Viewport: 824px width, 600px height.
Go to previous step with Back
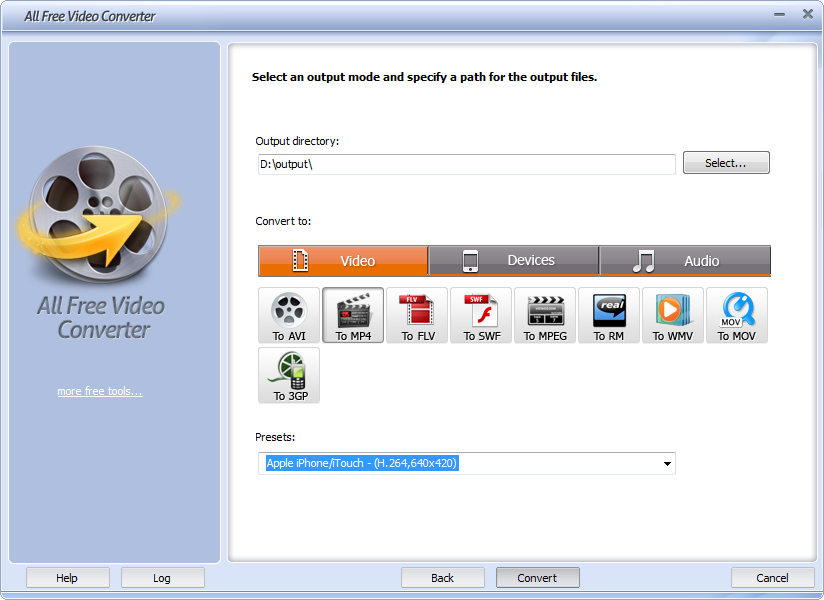tap(442, 578)
